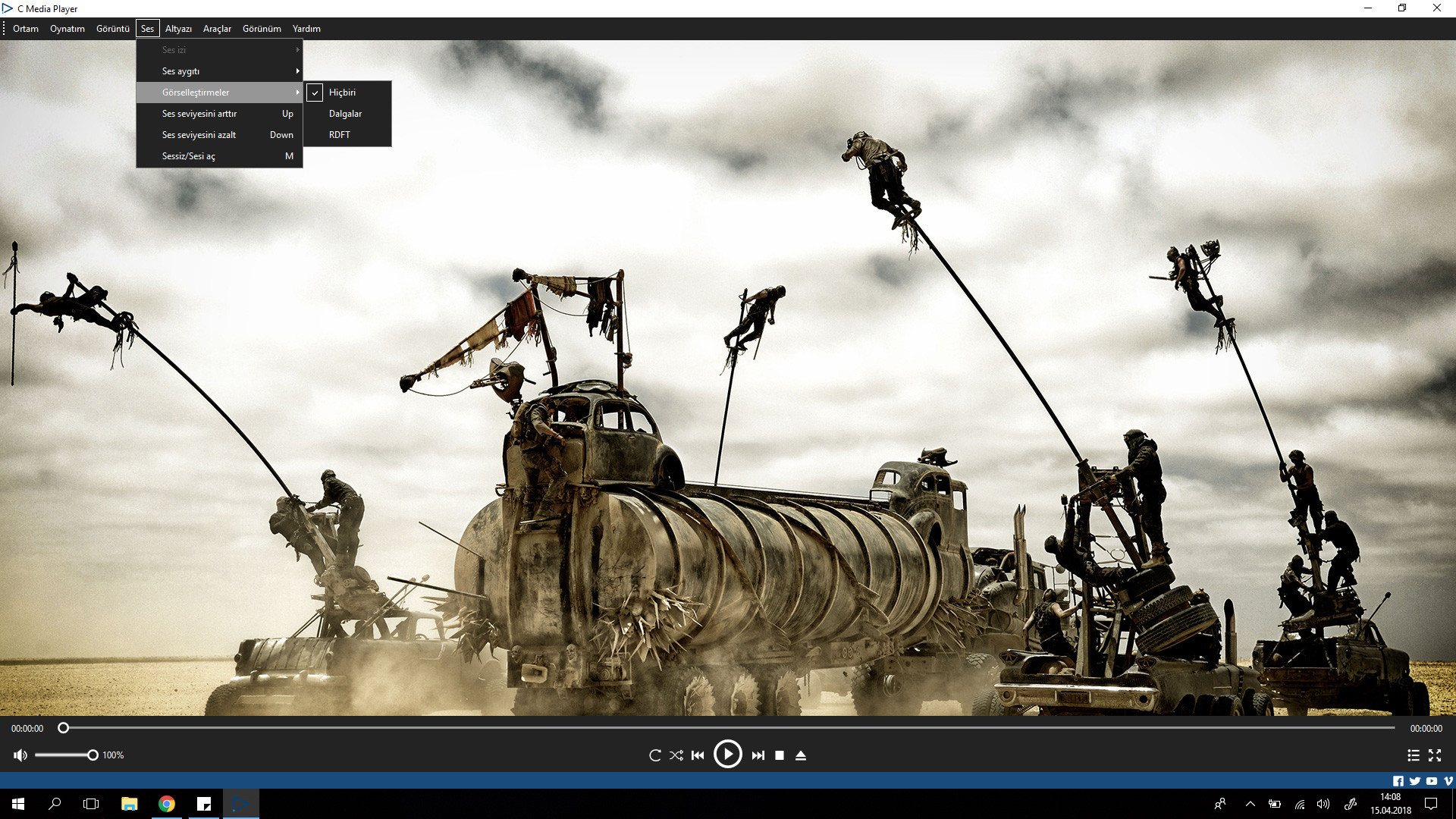The height and width of the screenshot is (819, 1456).
Task: Open the Araçlar menu
Action: pos(217,29)
